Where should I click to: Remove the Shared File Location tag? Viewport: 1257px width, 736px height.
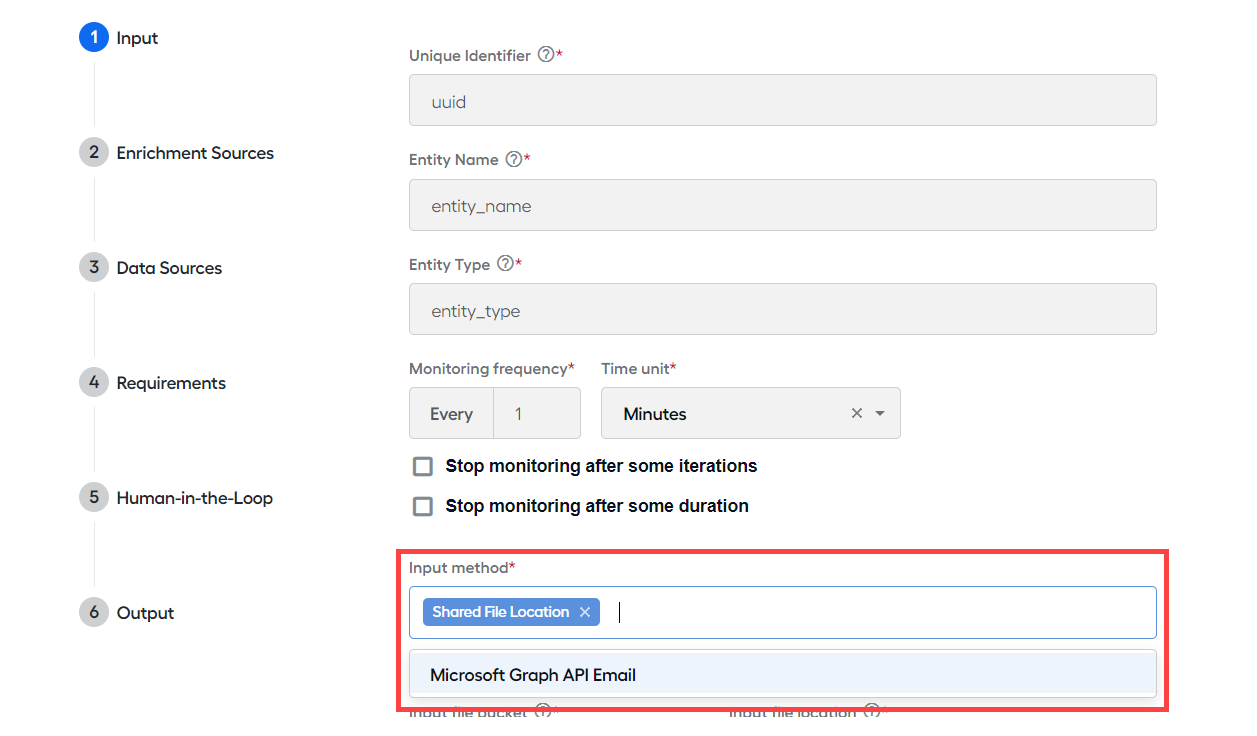click(x=585, y=612)
